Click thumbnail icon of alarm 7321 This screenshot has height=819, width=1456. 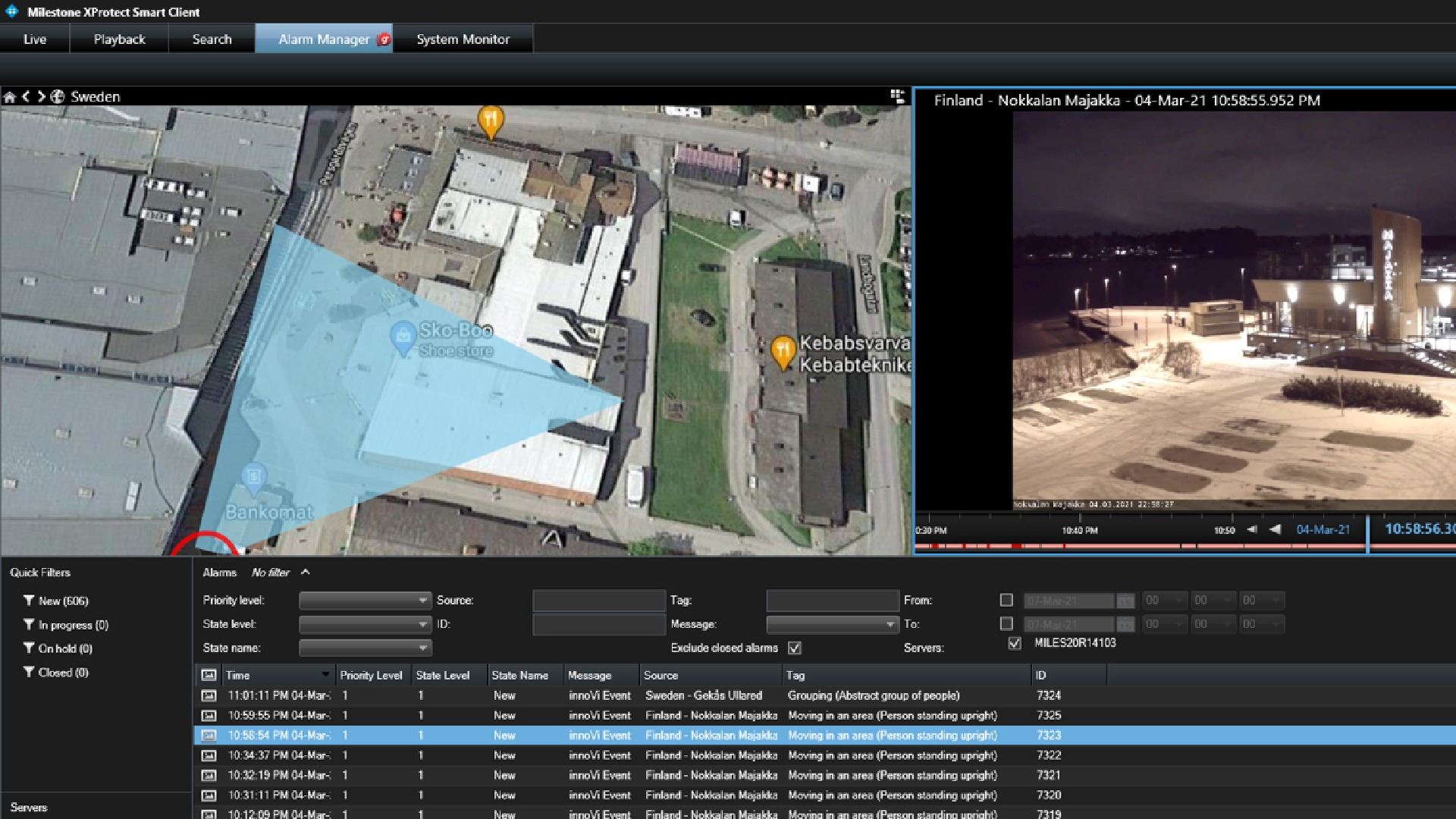pos(209,775)
